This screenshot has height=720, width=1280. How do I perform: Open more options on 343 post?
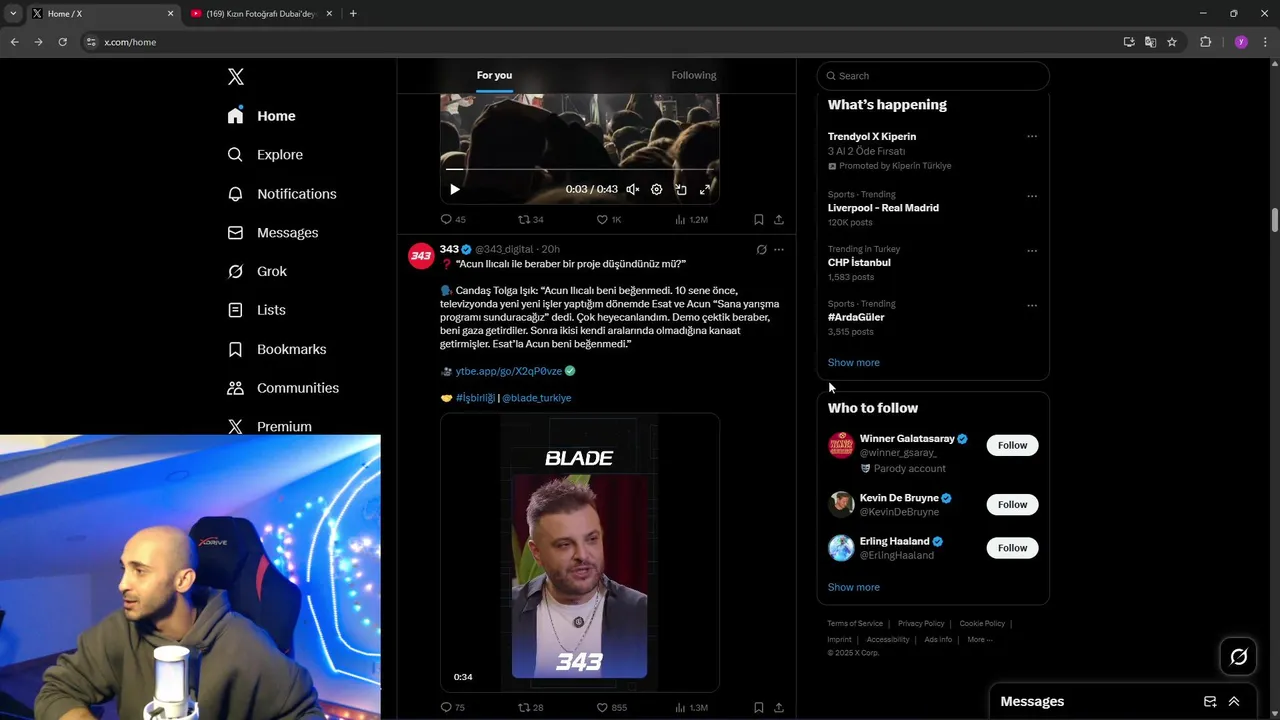(779, 249)
